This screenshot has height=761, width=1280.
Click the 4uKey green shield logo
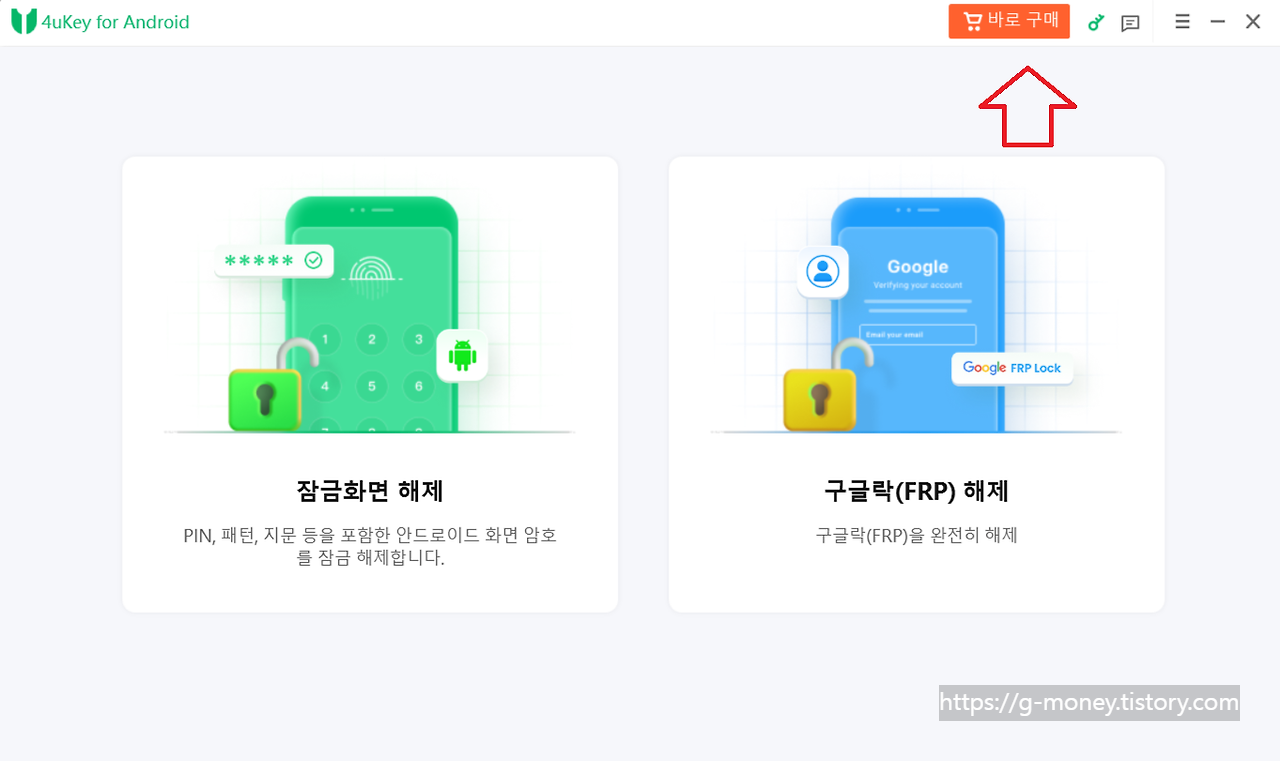[23, 21]
